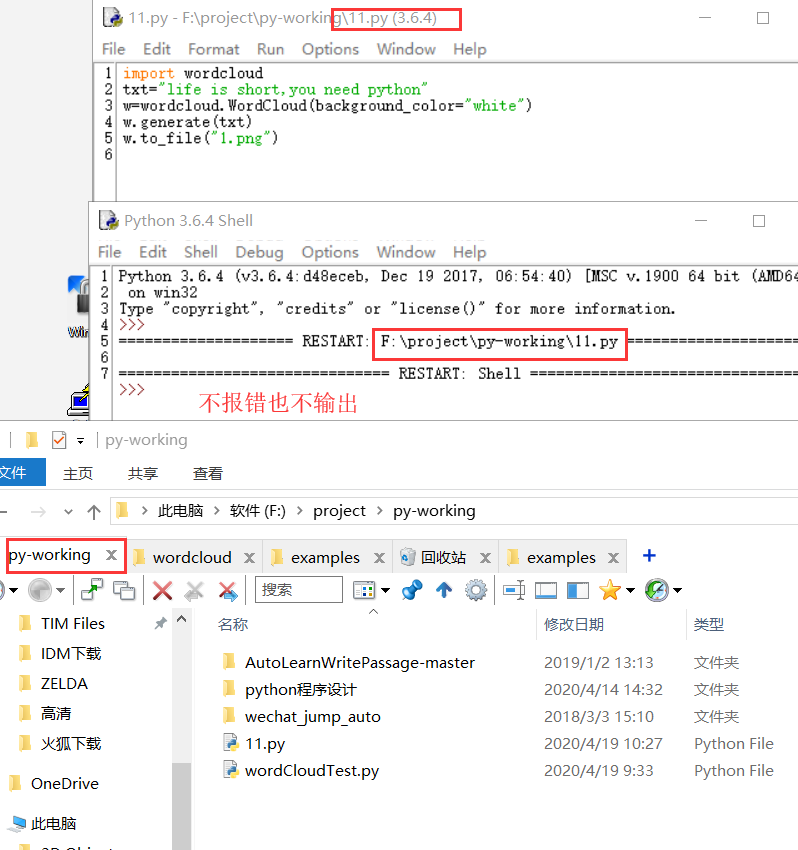Viewport: 798px width, 850px height.
Task: Click the blue up arrow toolbar icon
Action: click(444, 590)
